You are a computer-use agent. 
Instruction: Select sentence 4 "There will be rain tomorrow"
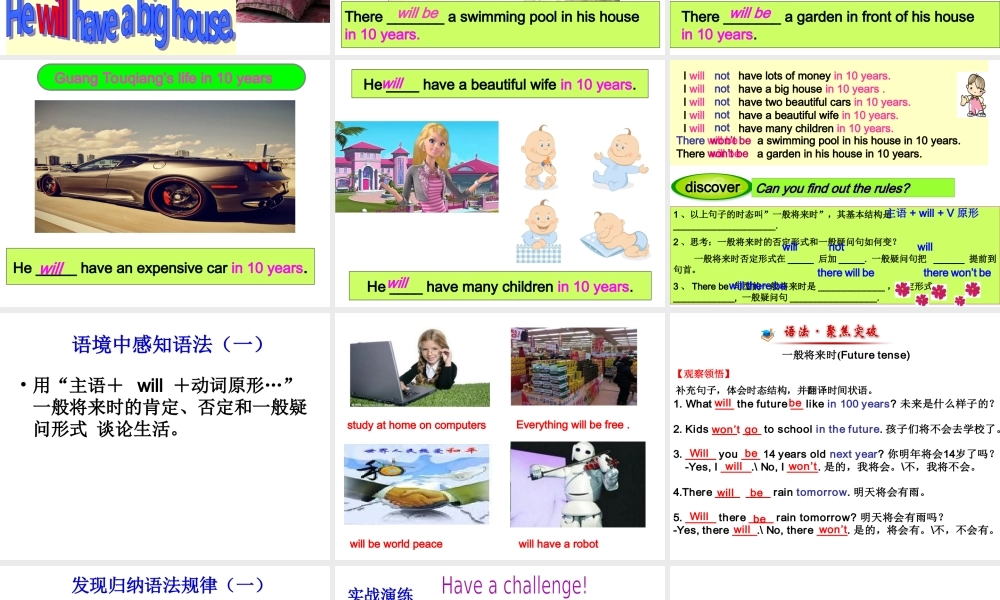click(799, 492)
